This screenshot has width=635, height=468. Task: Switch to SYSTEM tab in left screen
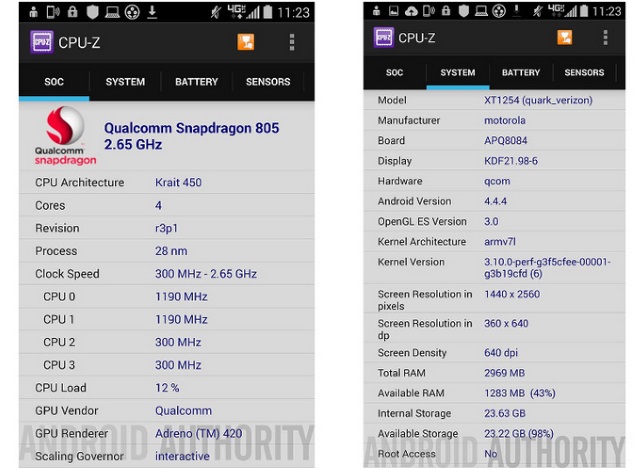pos(125,81)
